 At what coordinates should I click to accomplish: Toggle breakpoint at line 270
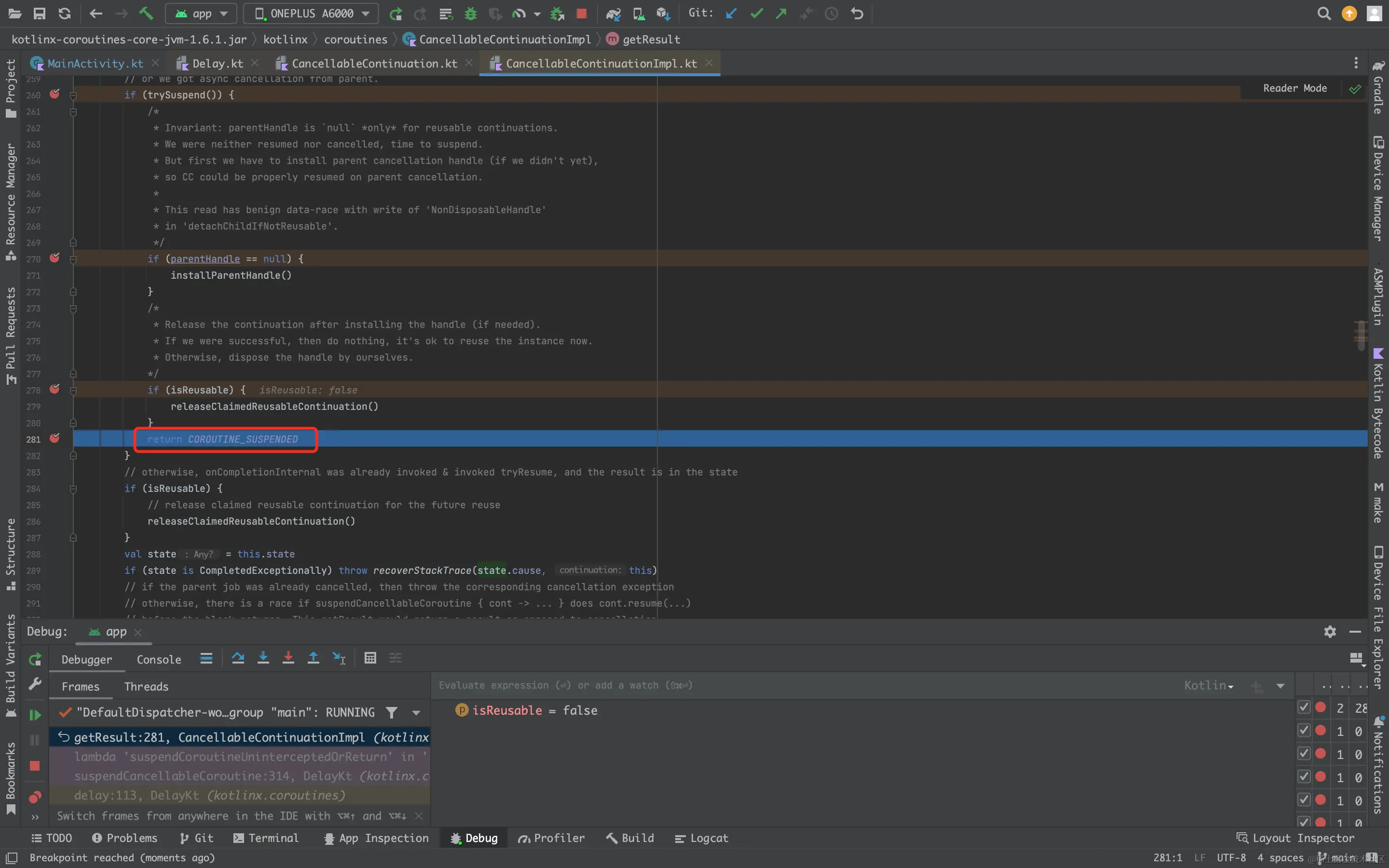point(54,258)
